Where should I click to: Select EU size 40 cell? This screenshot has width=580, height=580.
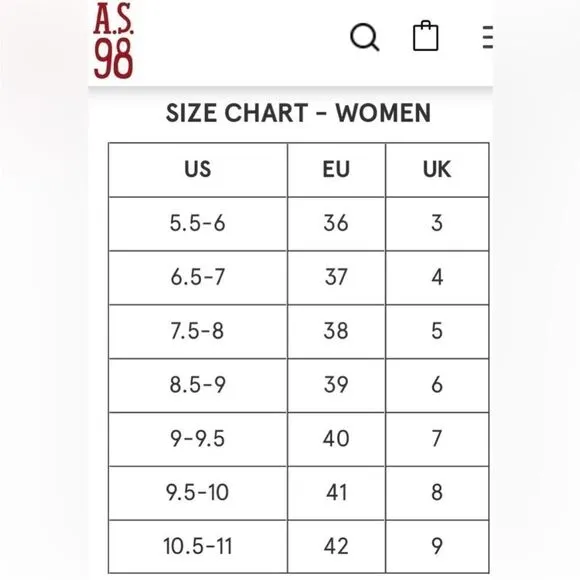(336, 439)
